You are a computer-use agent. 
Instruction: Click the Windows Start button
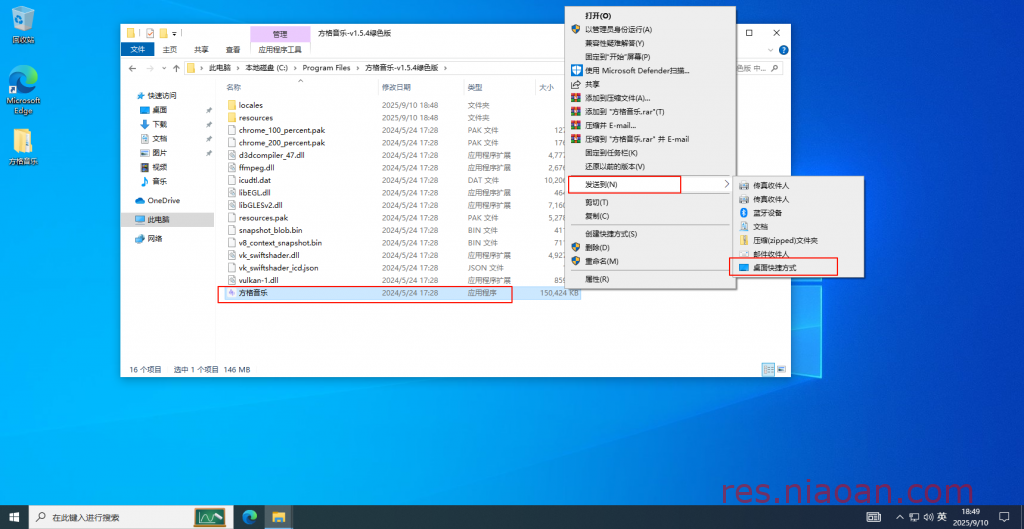tap(14, 517)
